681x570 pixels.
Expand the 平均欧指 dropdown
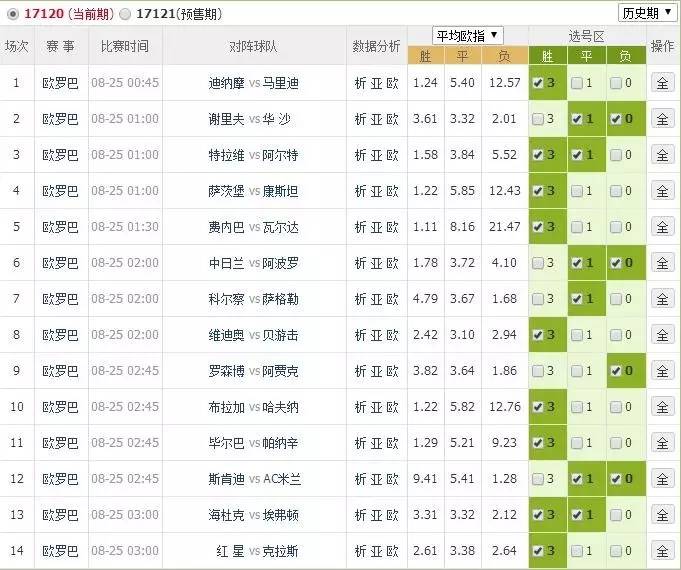coord(467,35)
